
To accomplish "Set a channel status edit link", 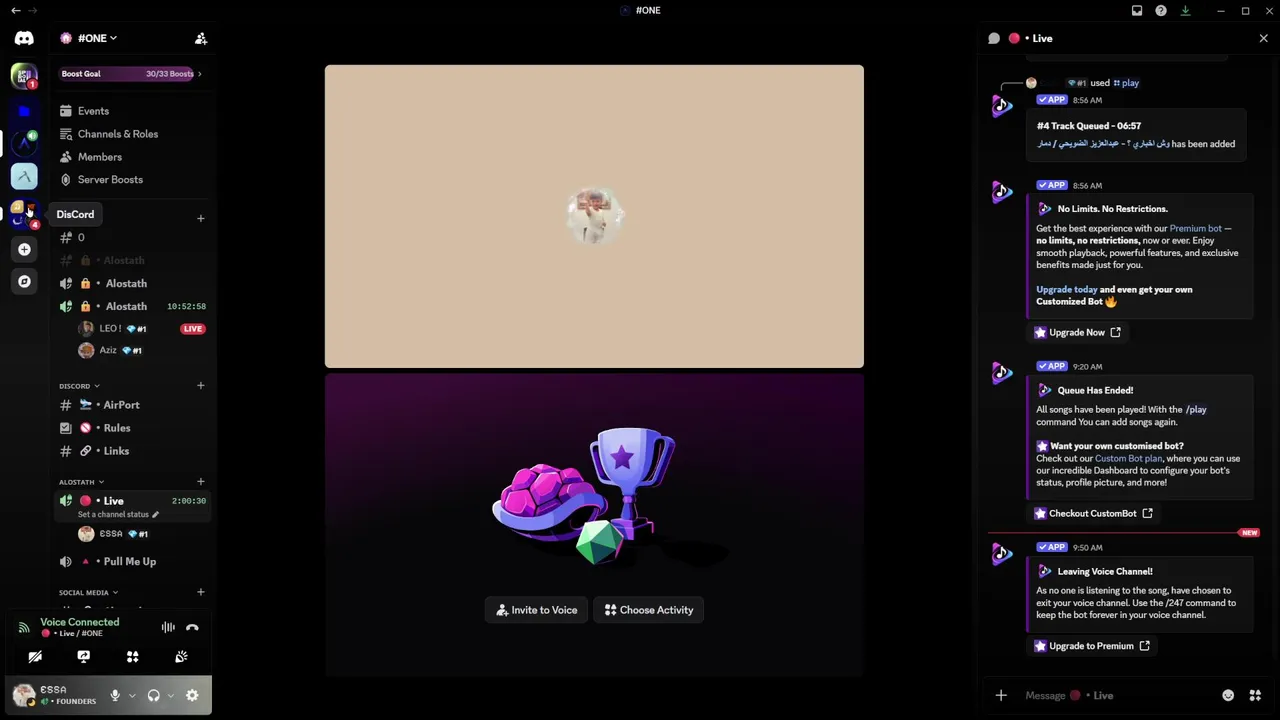I will (118, 514).
